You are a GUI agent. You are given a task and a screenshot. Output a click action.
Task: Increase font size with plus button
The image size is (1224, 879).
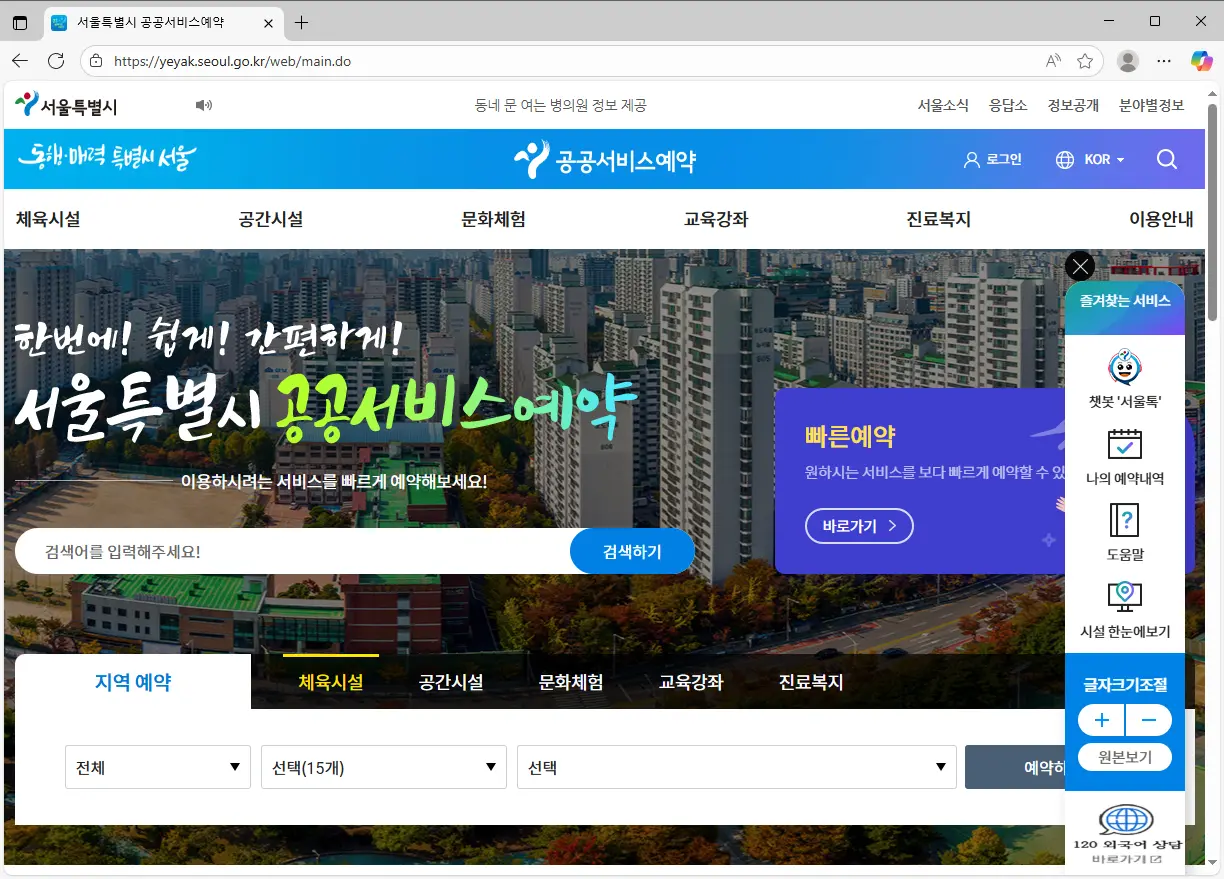1101,720
